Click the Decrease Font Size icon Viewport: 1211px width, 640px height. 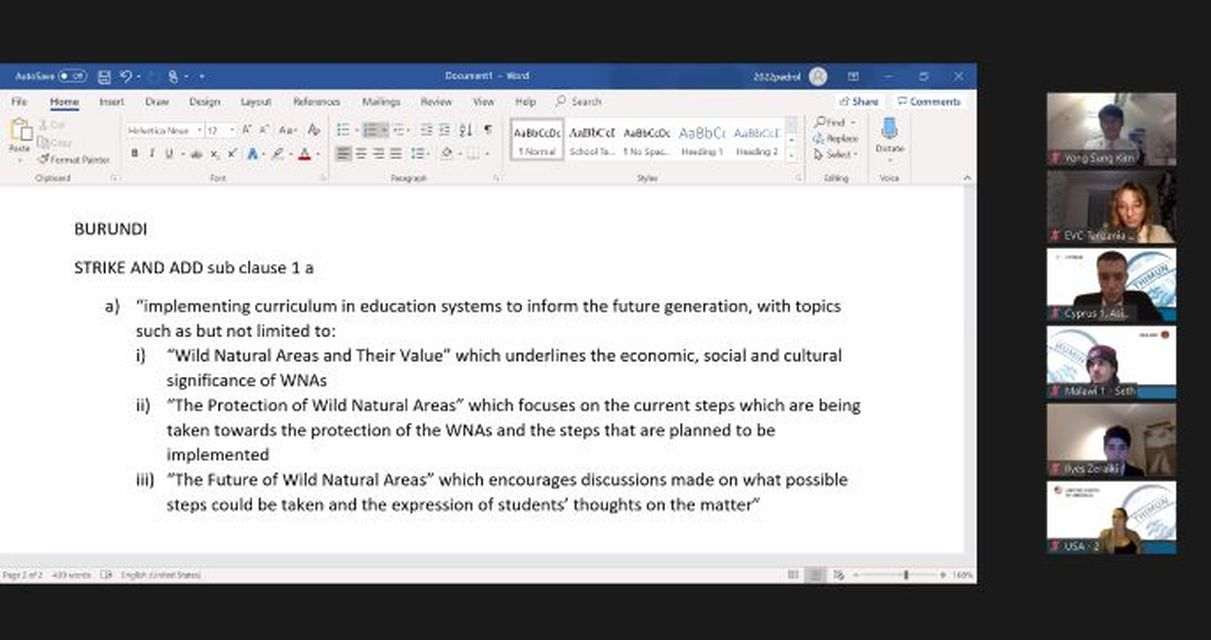point(266,130)
